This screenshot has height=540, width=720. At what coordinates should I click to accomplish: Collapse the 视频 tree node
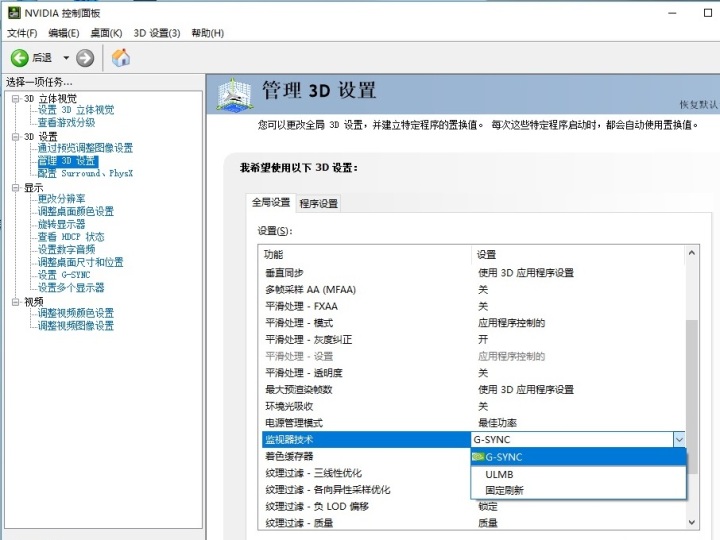16,302
